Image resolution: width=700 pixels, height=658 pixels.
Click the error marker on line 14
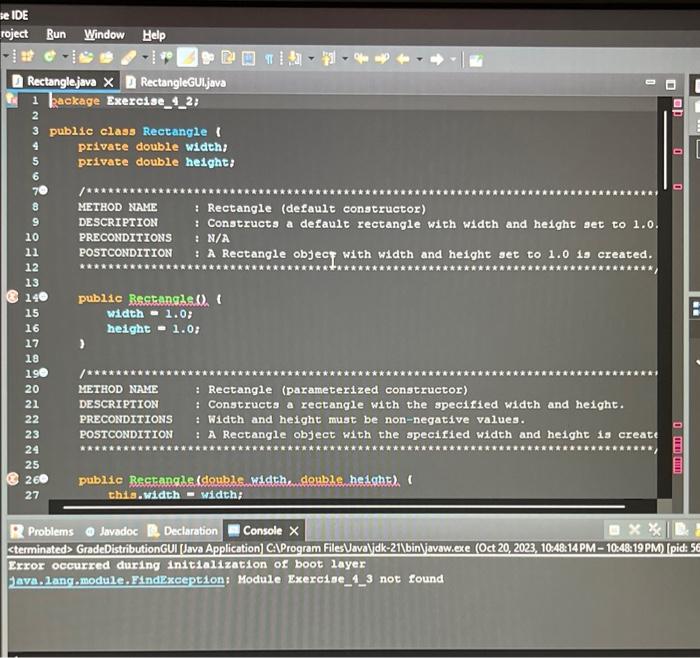click(12, 297)
